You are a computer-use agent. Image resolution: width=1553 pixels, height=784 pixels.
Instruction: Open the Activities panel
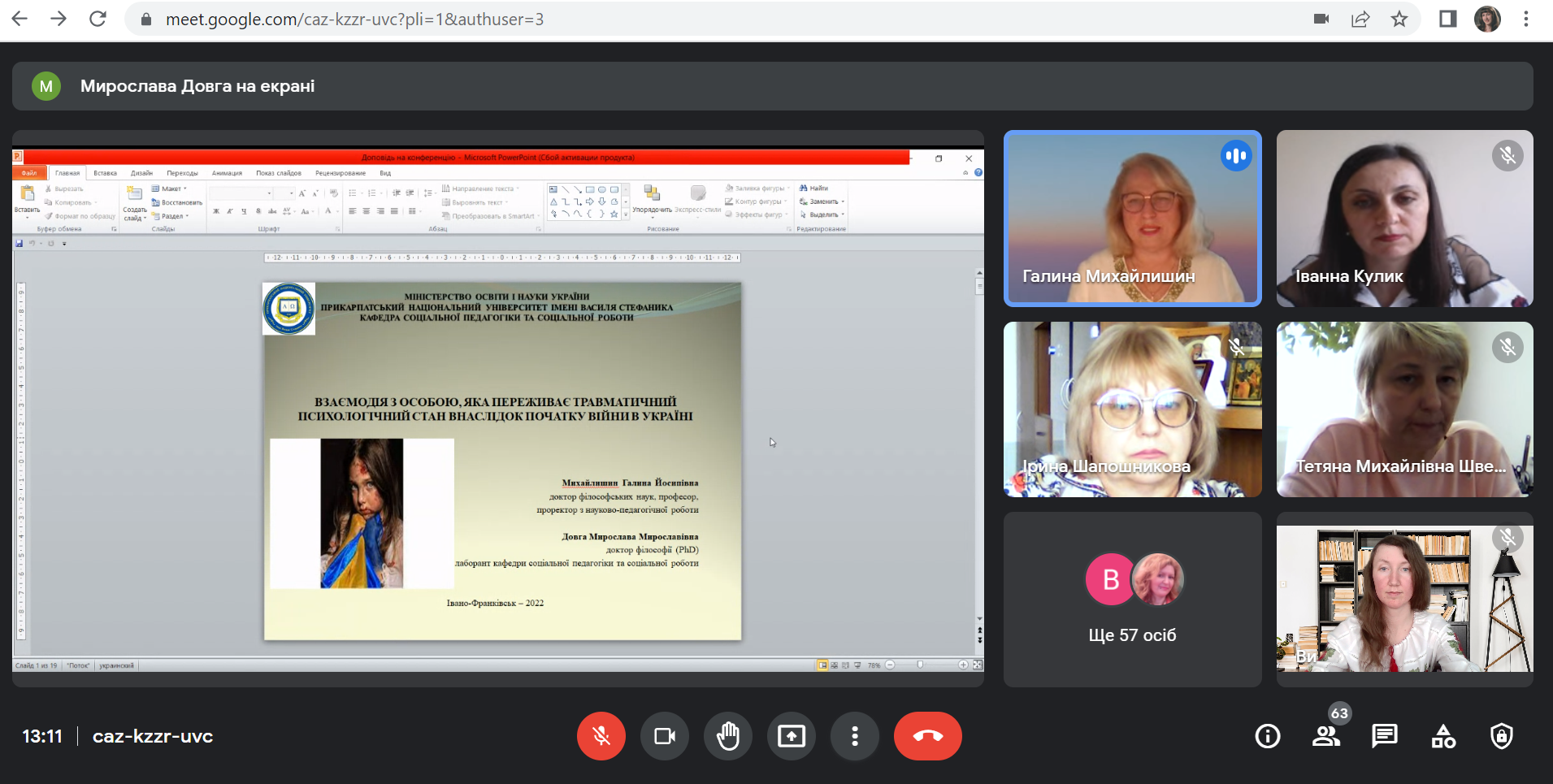point(1443,736)
